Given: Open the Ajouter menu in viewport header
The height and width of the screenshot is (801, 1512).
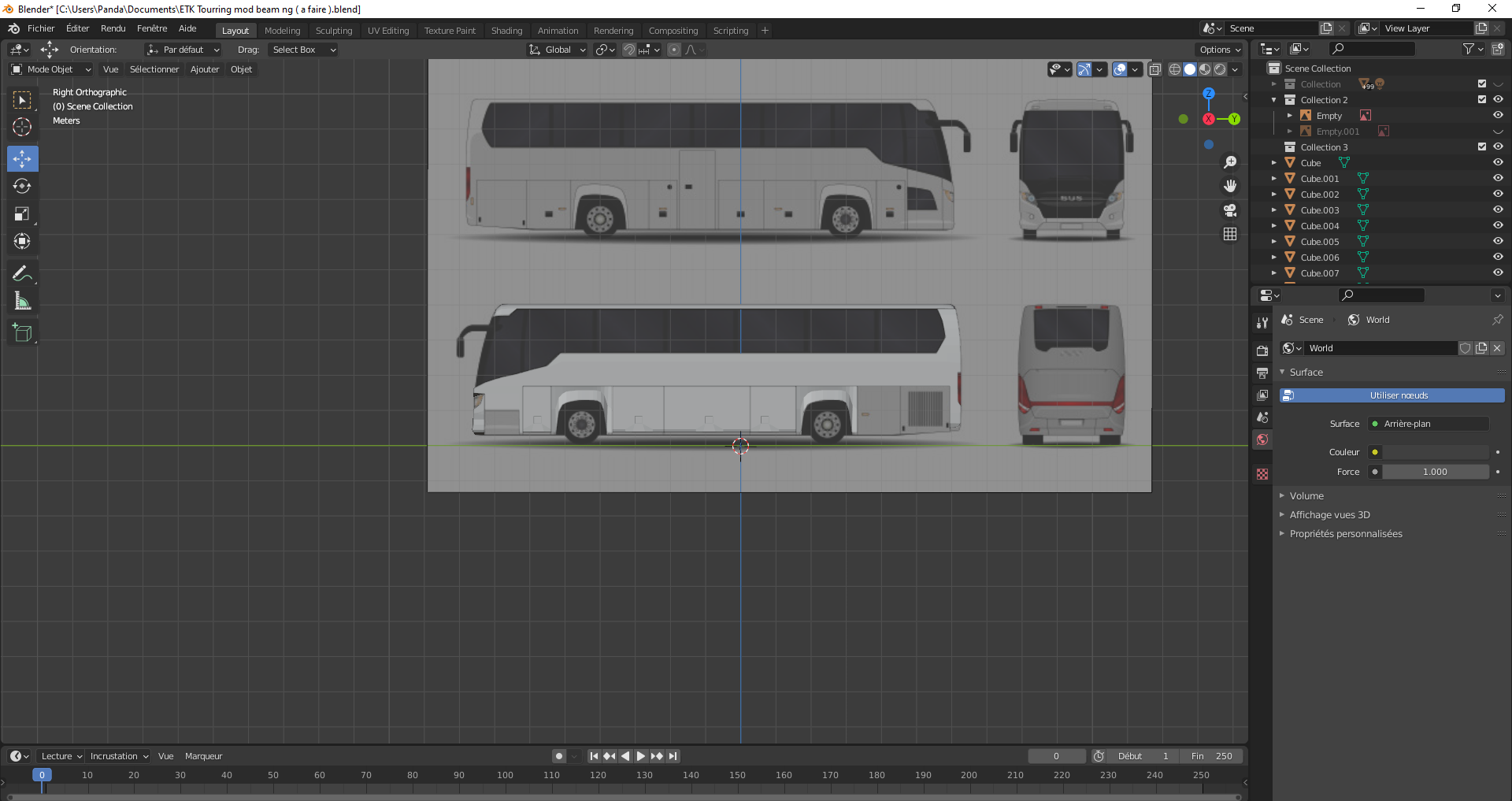Looking at the screenshot, I should pyautogui.click(x=205, y=69).
